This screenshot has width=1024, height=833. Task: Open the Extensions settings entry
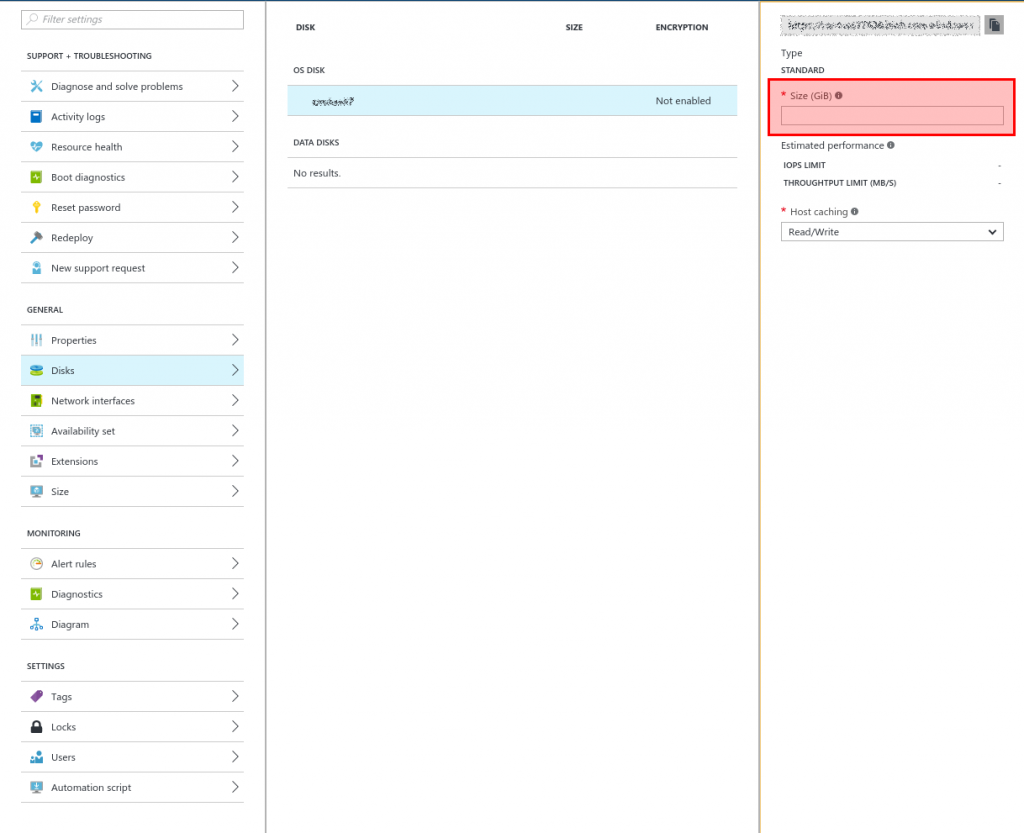[75, 462]
